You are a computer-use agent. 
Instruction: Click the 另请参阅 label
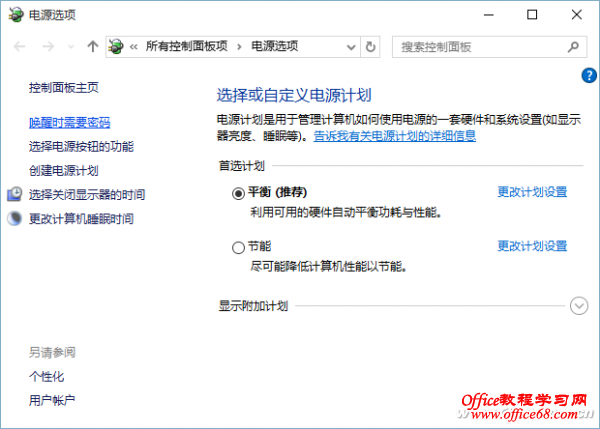pos(52,352)
